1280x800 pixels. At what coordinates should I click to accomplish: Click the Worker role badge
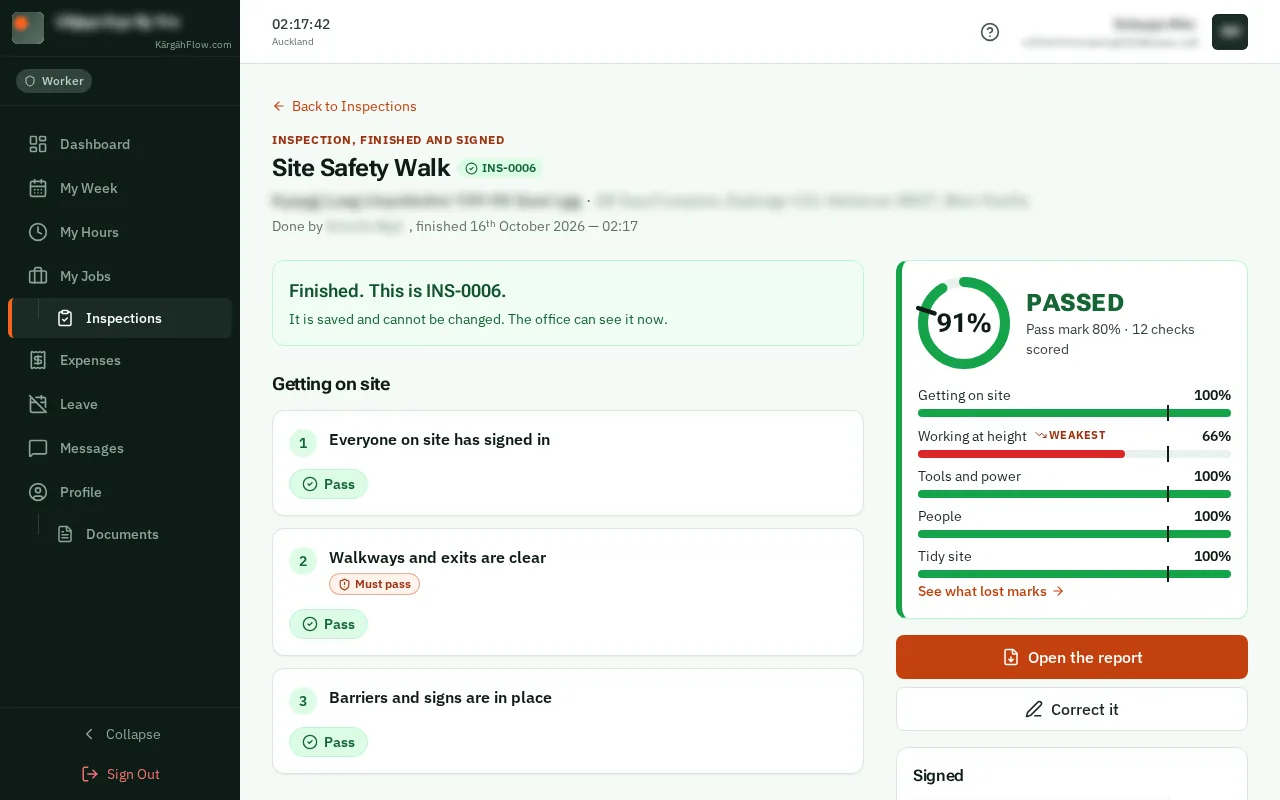pyautogui.click(x=54, y=81)
